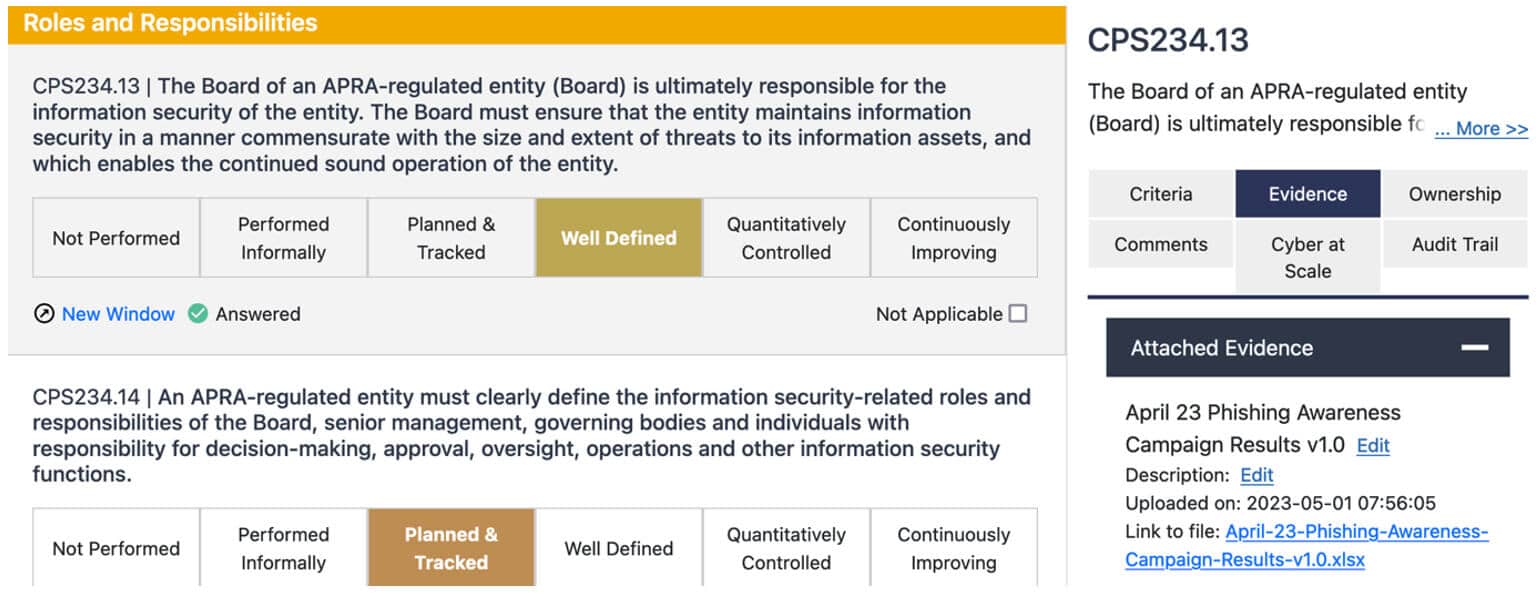Click the Roles and Responsibilities header bar
This screenshot has height=594, width=1538.
click(536, 23)
